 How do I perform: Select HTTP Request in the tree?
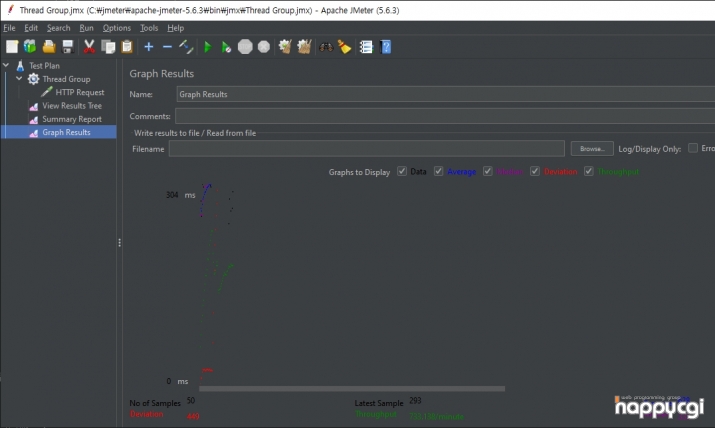tap(80, 92)
